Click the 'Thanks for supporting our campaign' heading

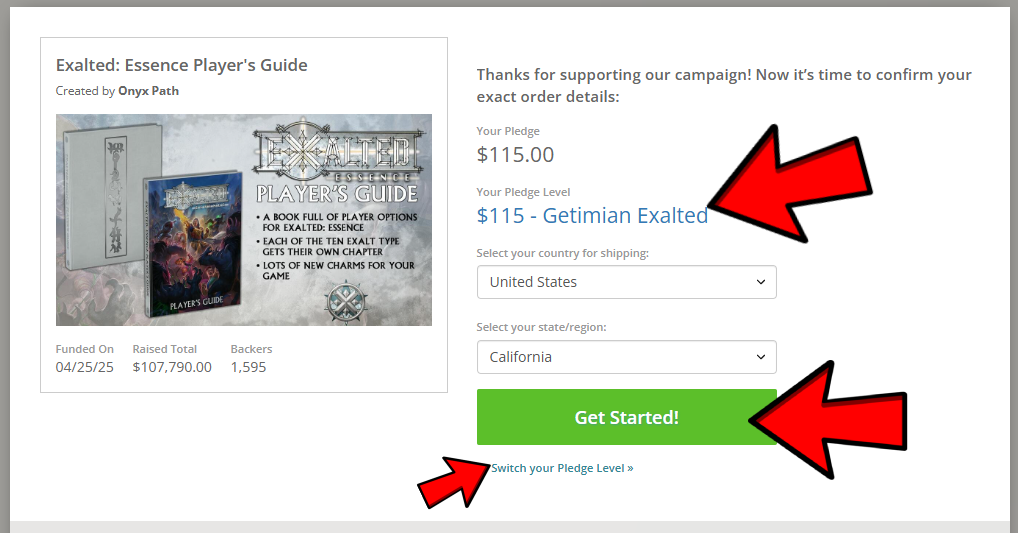724,85
